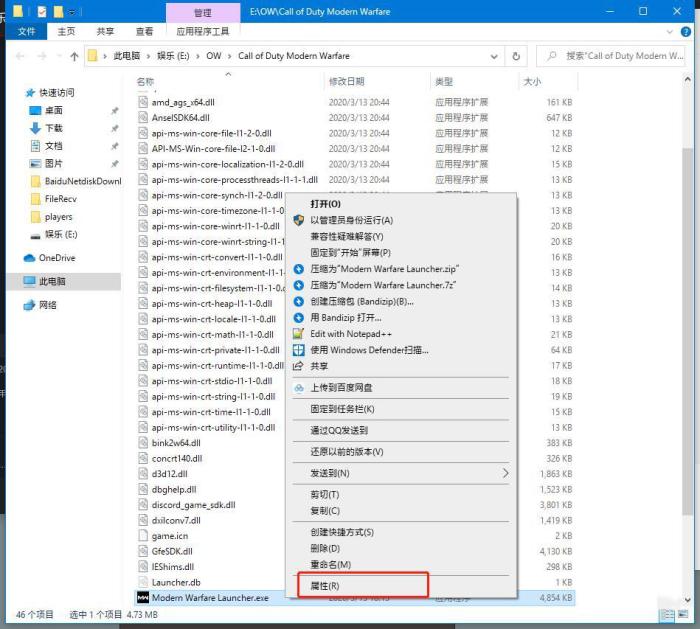
Task: Expand the ribbon with the chevron
Action: [x=669, y=32]
